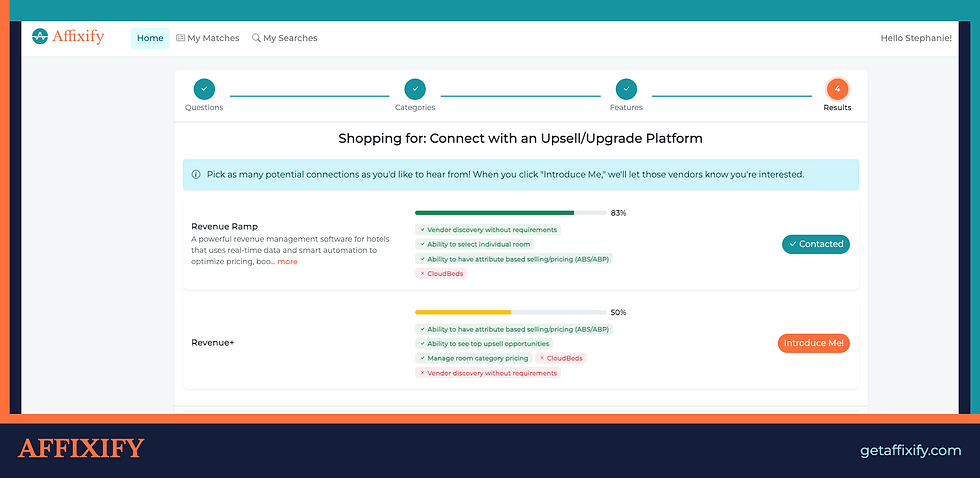Click the red CloudBeds tag under Revenue Ramp
This screenshot has width=980, height=478.
pyautogui.click(x=441, y=274)
